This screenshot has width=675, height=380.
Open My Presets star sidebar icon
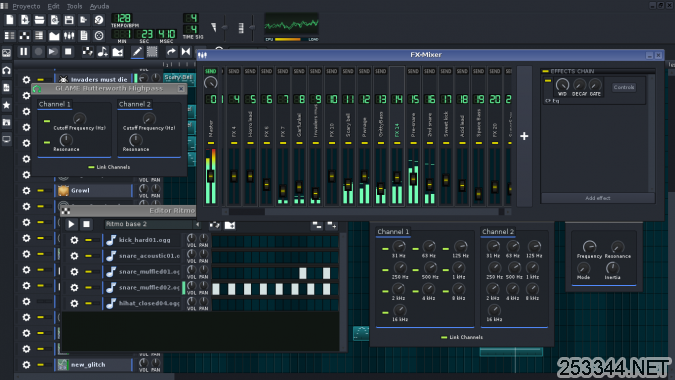coord(6,105)
